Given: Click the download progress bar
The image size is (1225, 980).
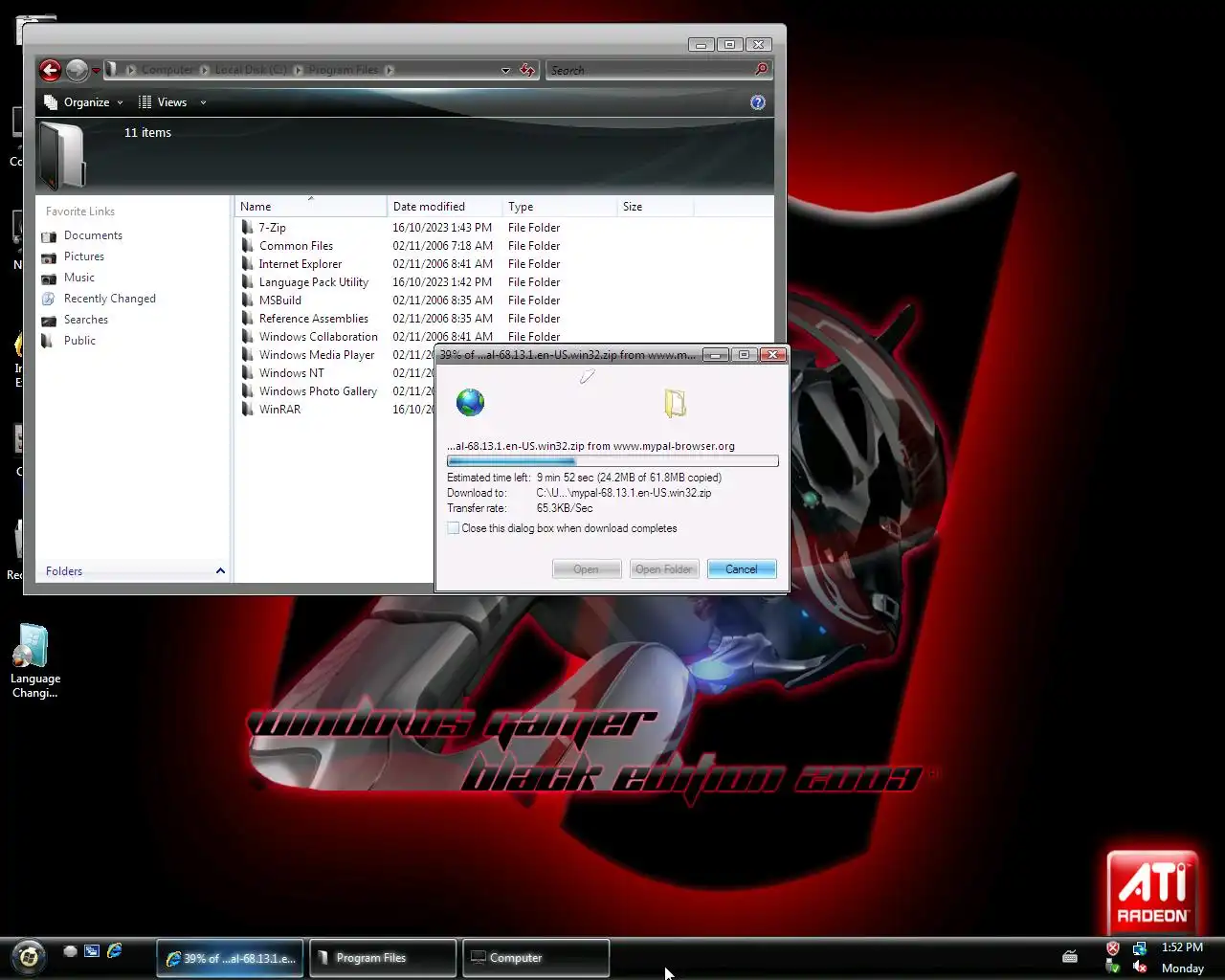Looking at the screenshot, I should pos(612,461).
